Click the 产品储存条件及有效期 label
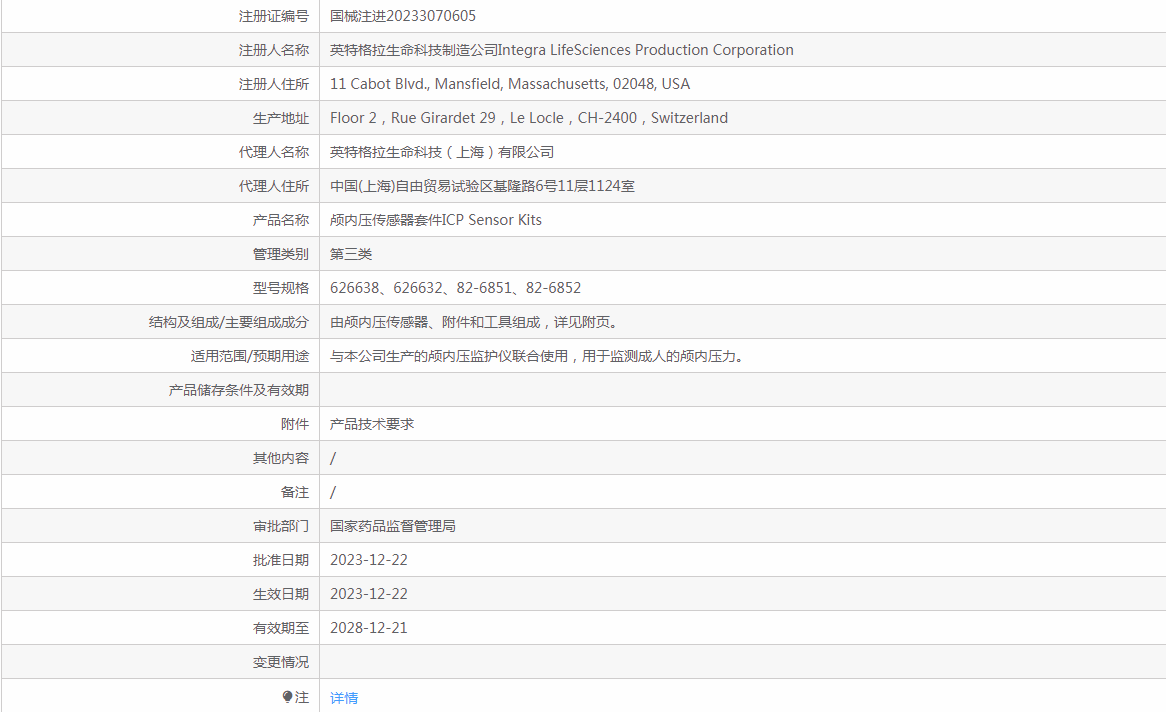 pyautogui.click(x=239, y=390)
